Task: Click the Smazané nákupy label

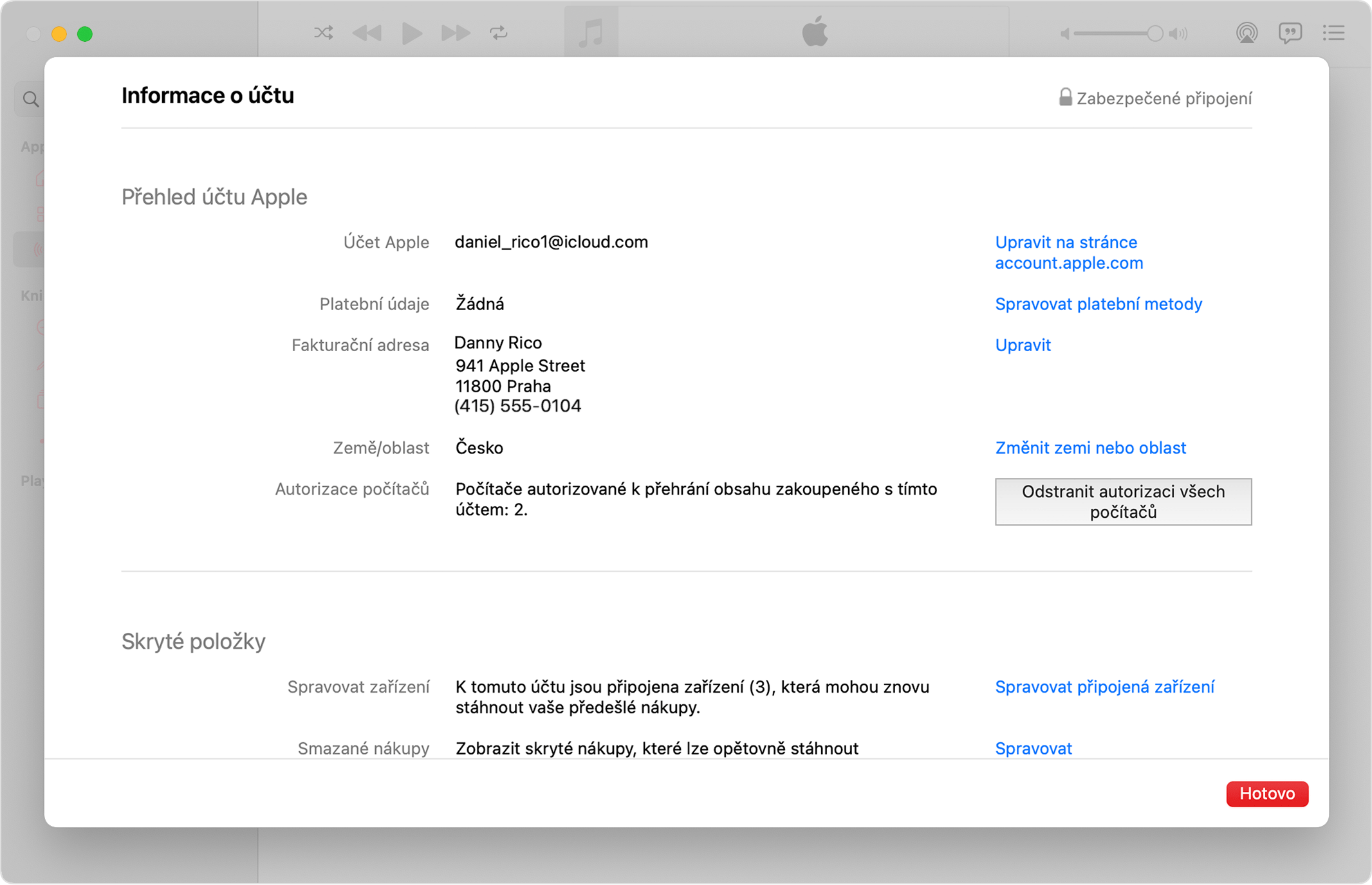Action: click(x=364, y=749)
